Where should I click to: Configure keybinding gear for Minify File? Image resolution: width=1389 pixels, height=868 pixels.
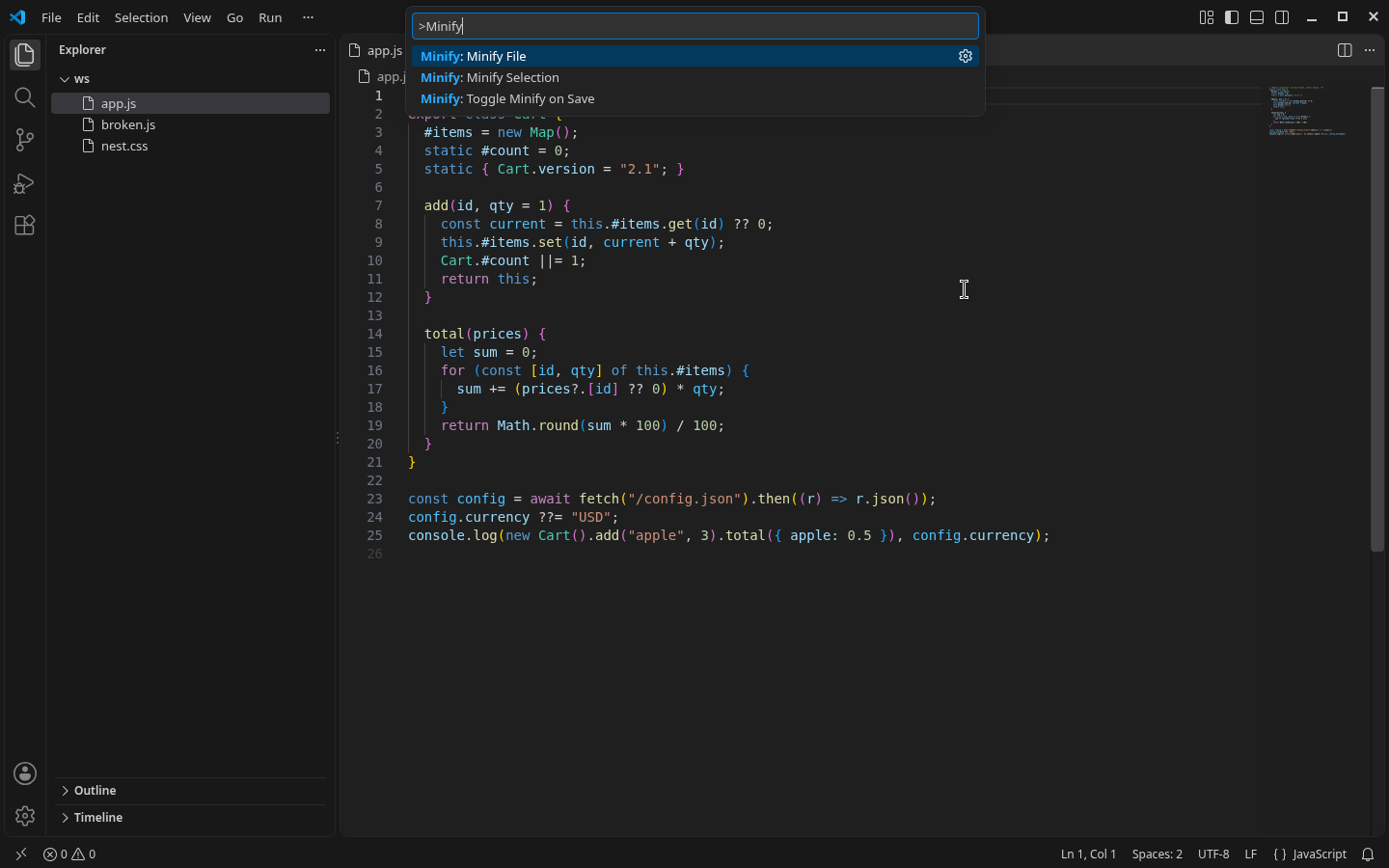tap(965, 56)
